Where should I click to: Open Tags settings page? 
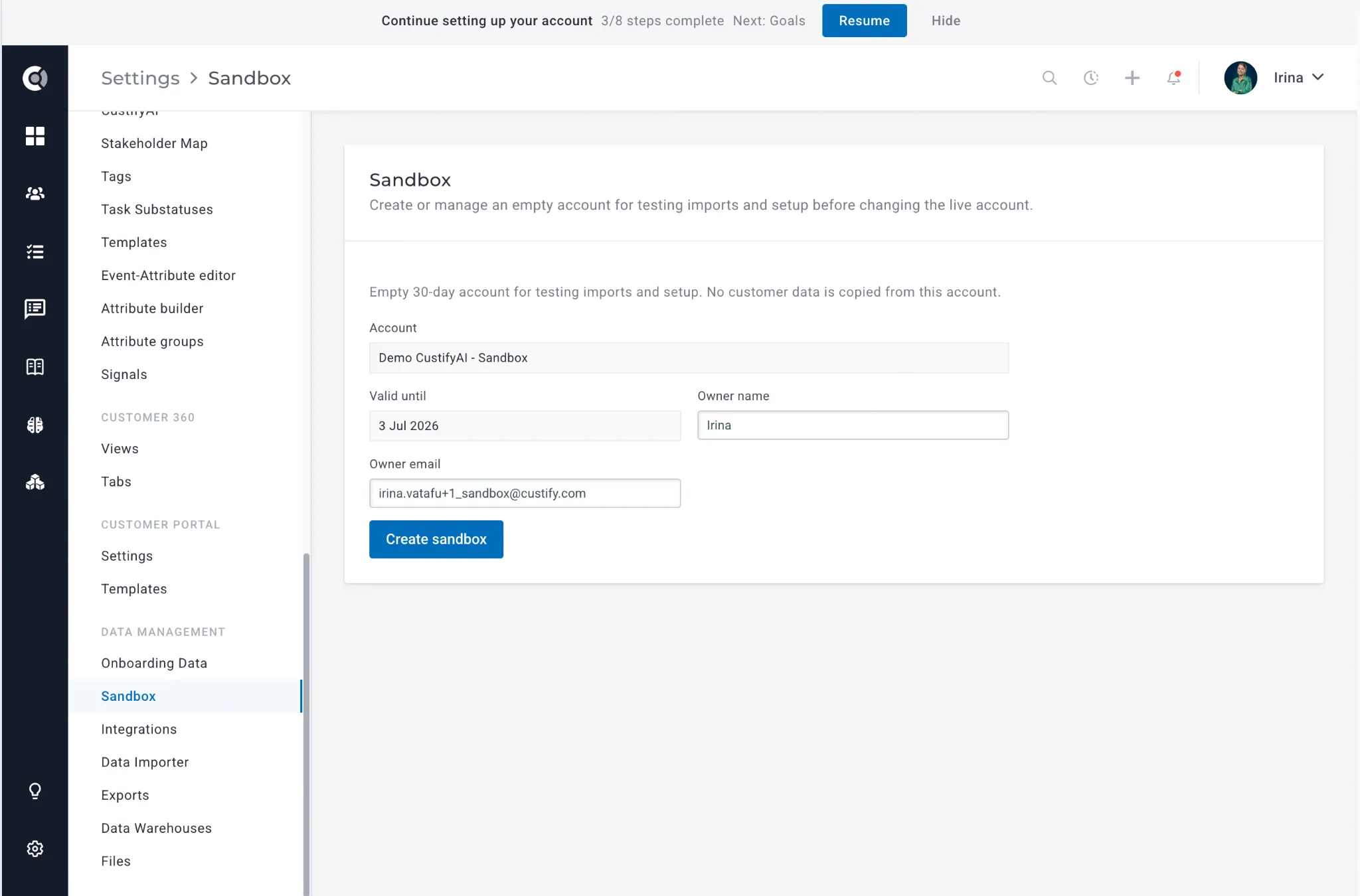coord(116,177)
